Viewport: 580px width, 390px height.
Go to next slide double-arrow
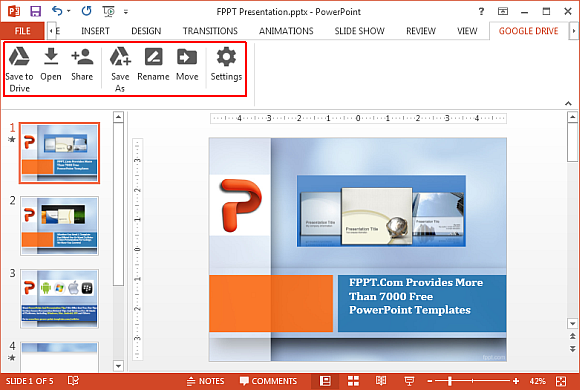pos(572,349)
